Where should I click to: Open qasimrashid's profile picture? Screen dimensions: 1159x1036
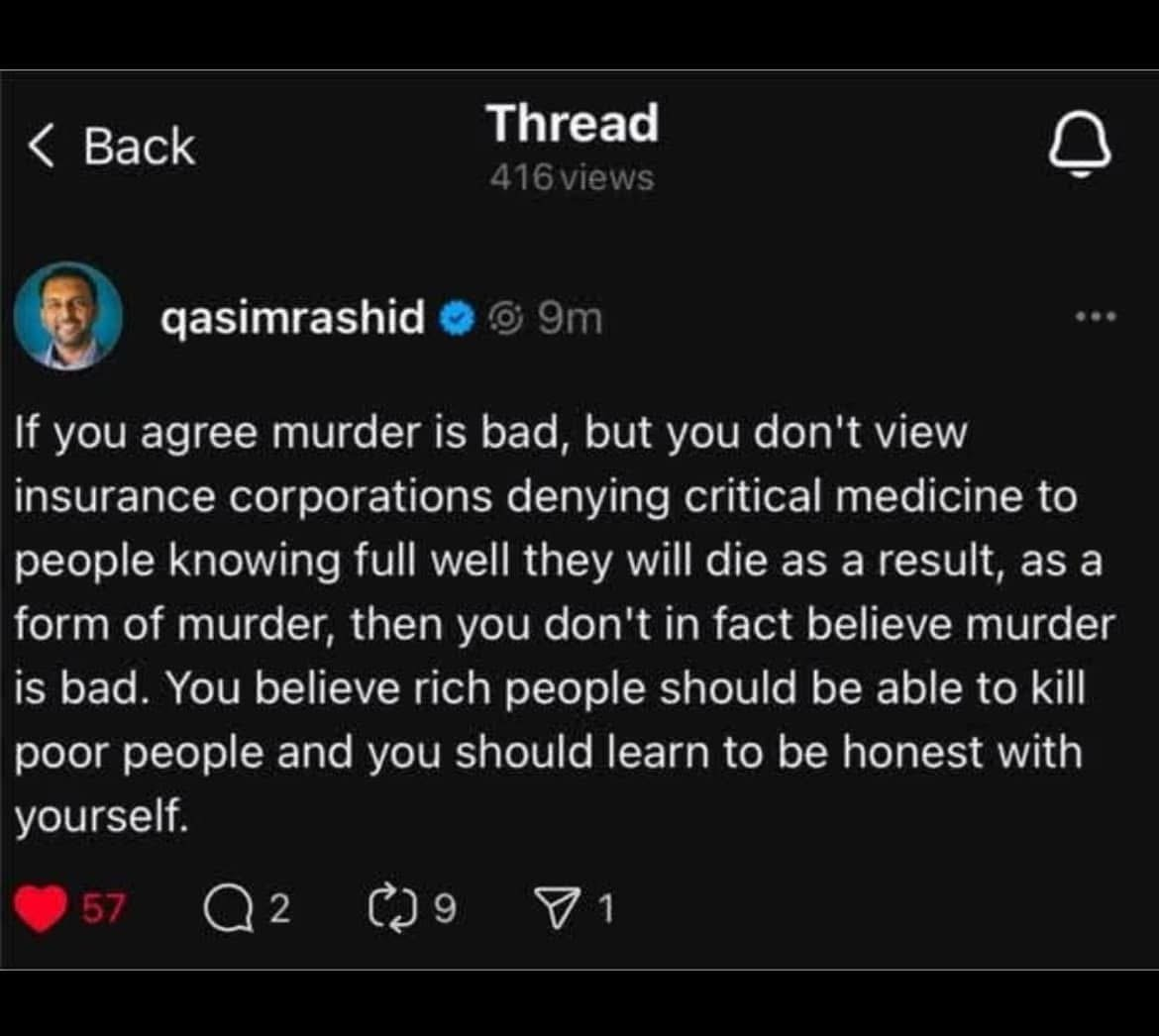(68, 317)
